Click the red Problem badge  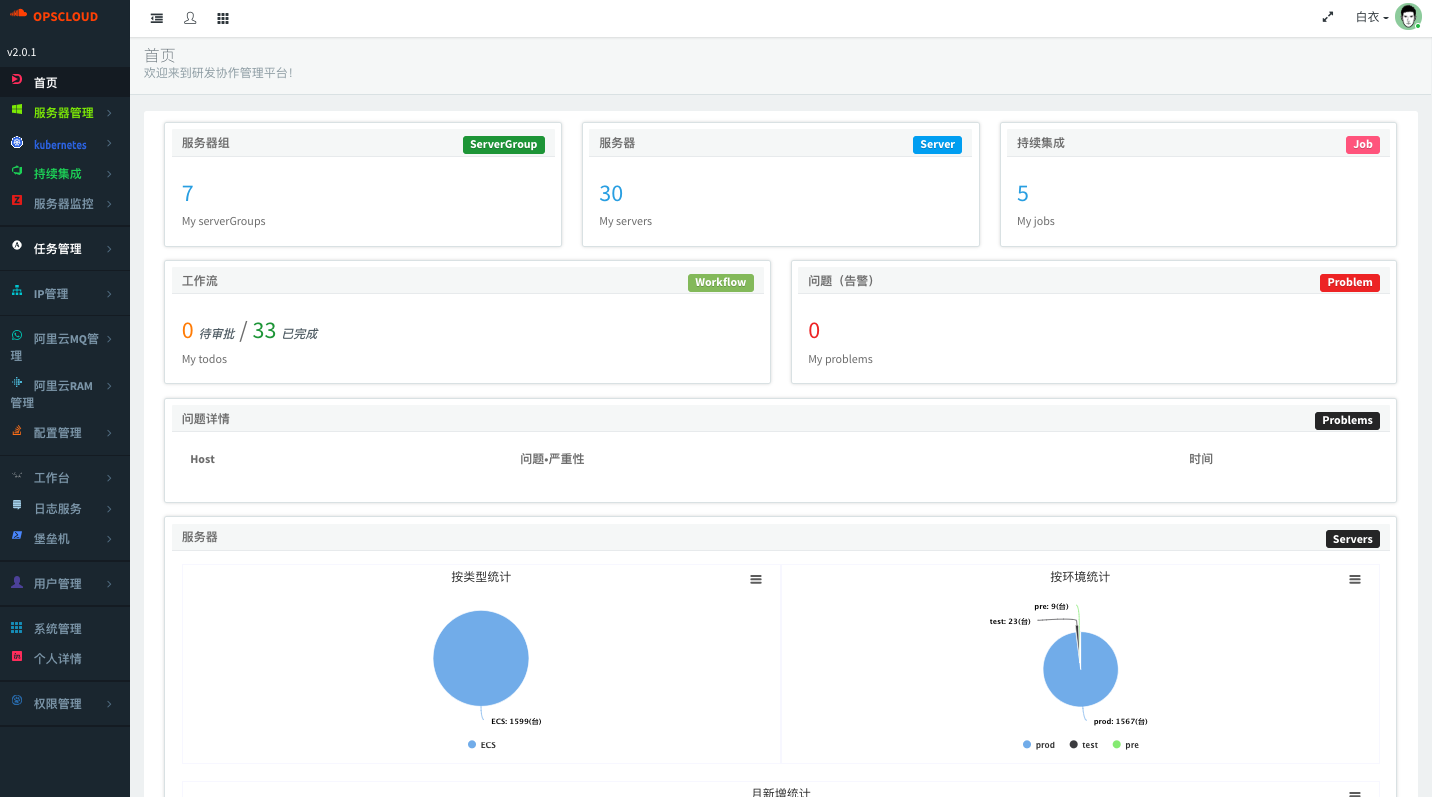[1350, 282]
